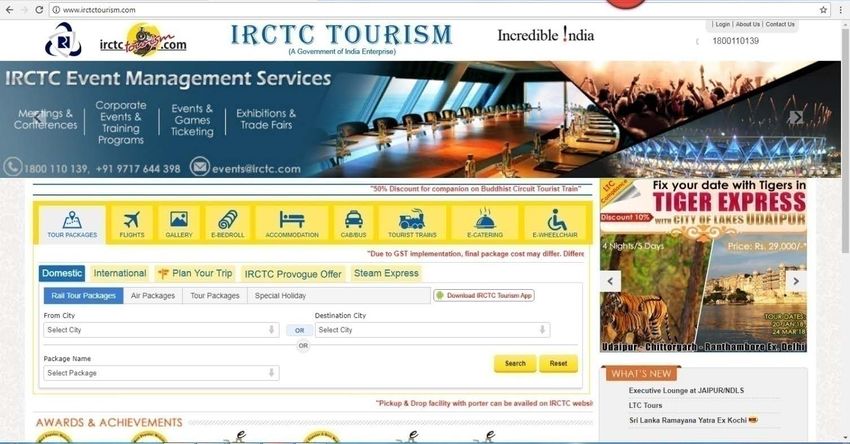Click the events@irctc.com email text

(256, 169)
